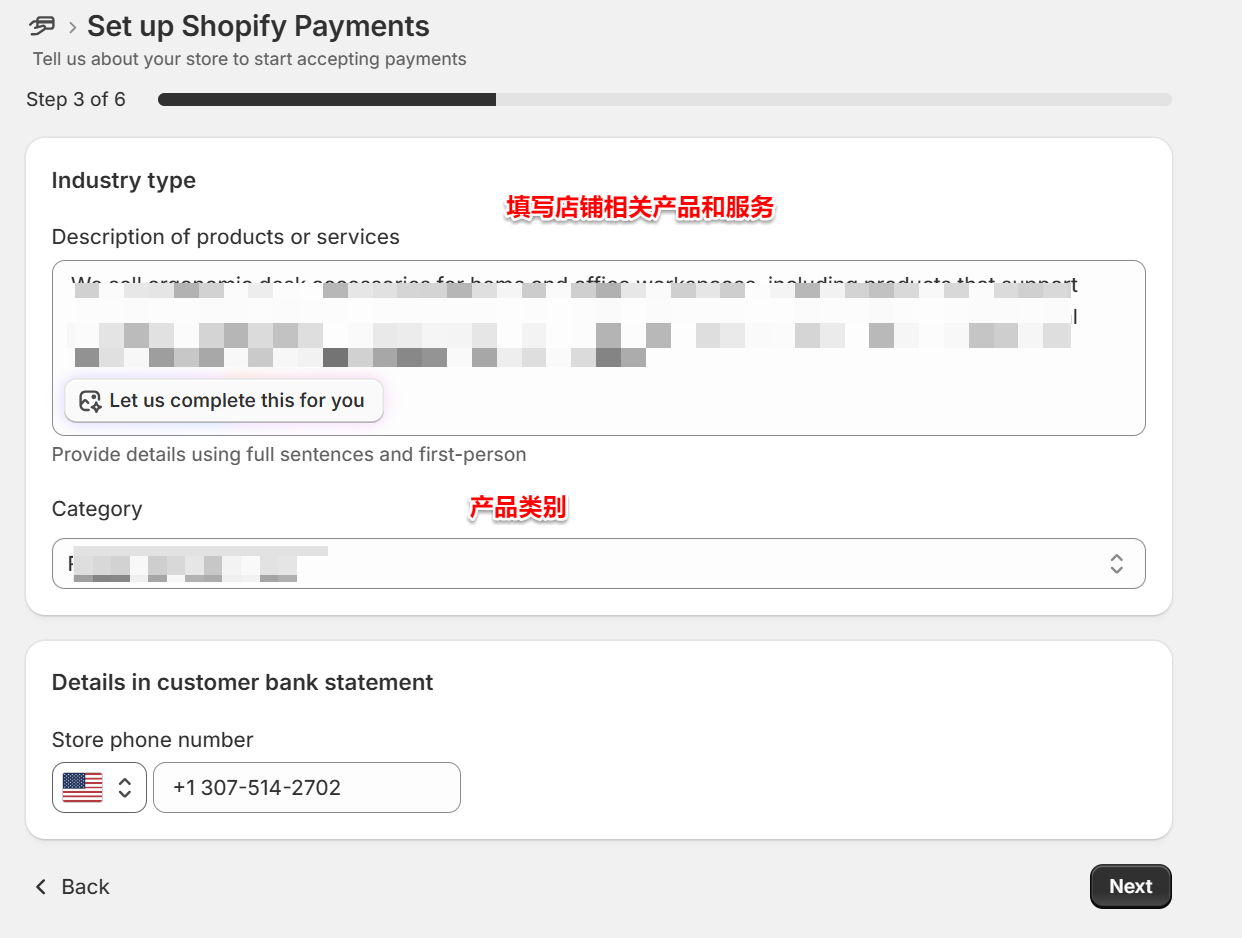
Task: Click the "Tell us about your store" subtitle
Action: coord(249,59)
